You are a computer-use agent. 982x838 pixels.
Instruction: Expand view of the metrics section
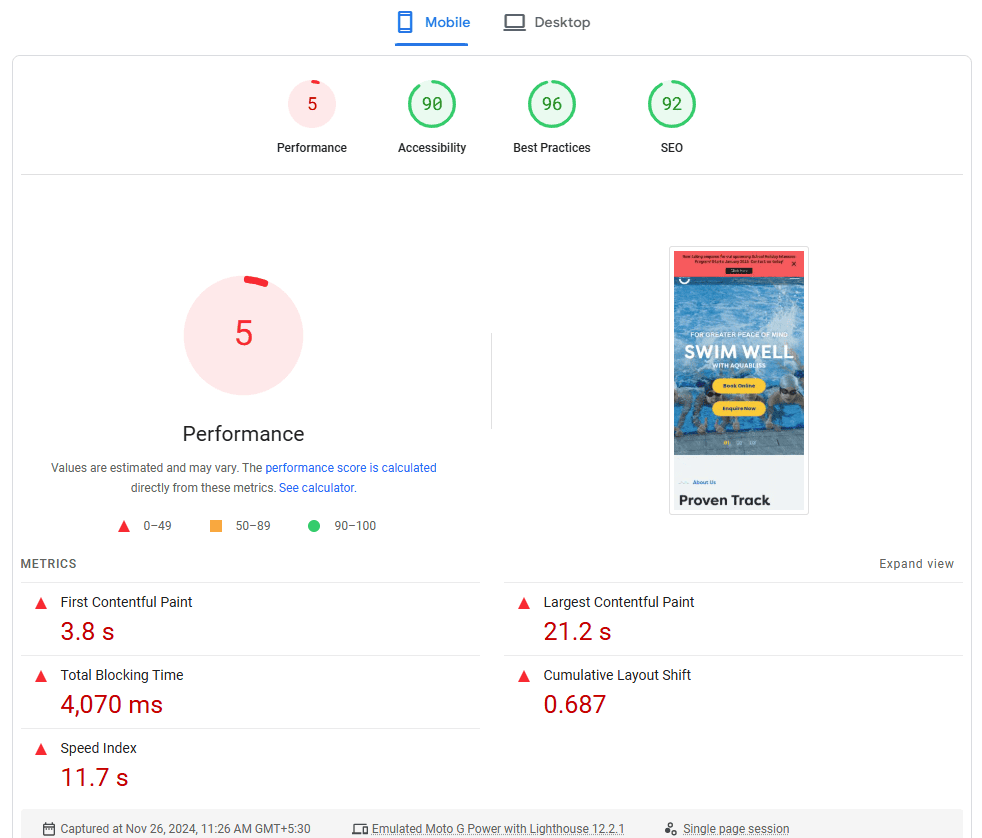click(x=916, y=564)
